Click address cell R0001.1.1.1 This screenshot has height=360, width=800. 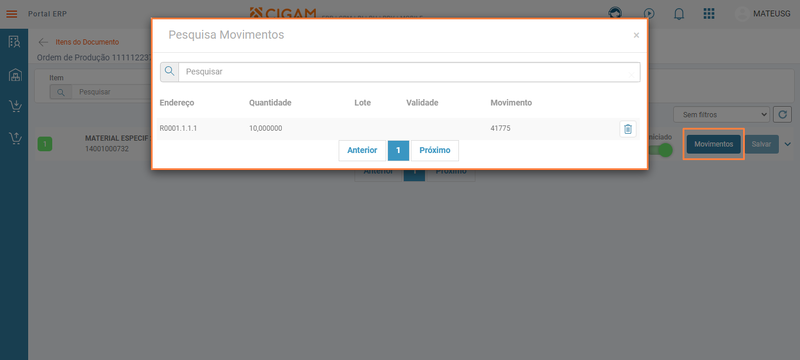point(179,128)
